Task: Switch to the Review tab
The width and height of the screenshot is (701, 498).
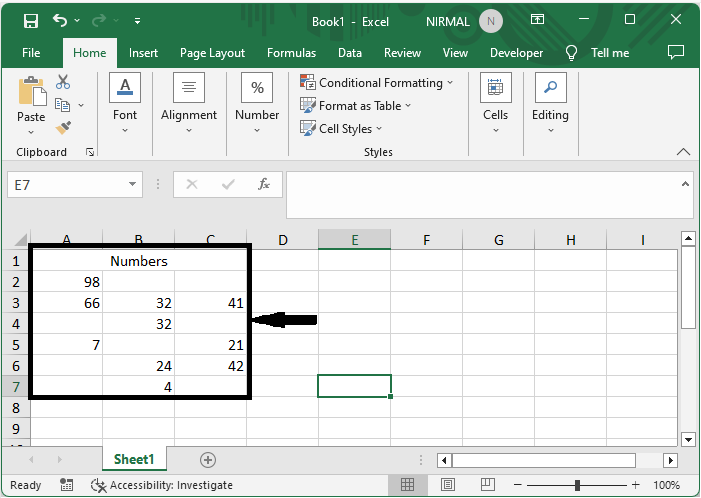Action: click(x=402, y=53)
